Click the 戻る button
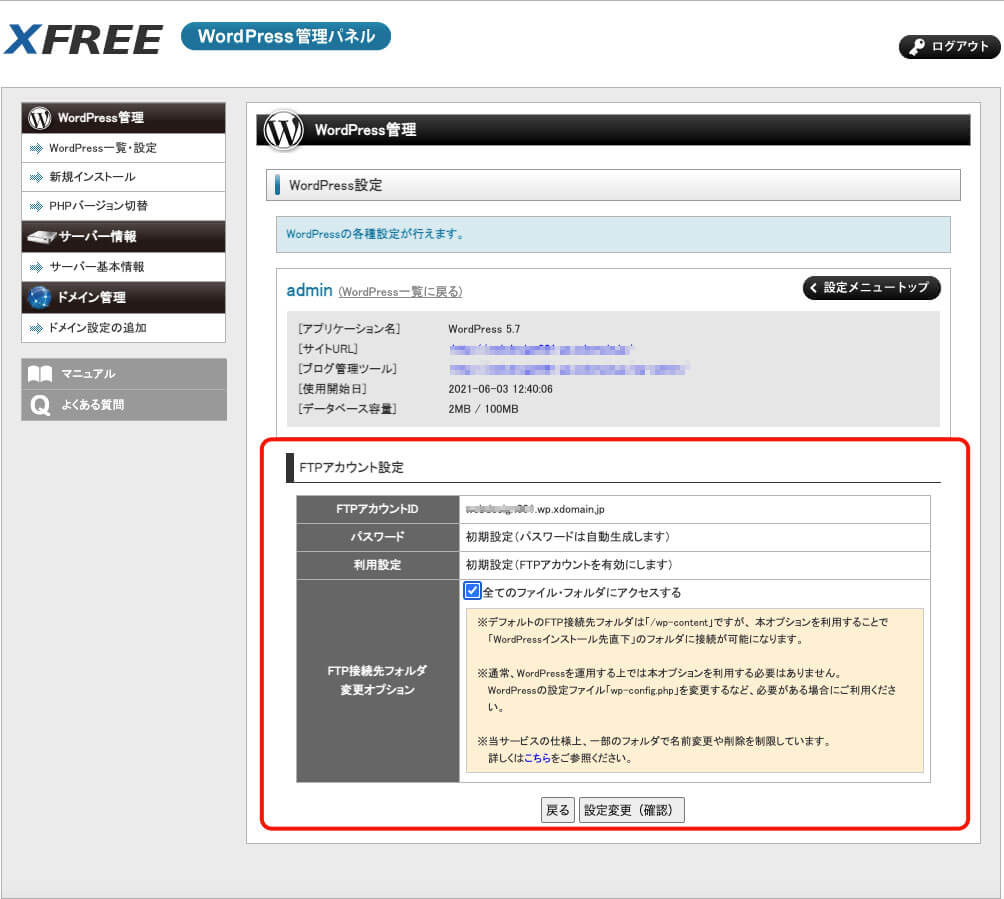 click(557, 810)
